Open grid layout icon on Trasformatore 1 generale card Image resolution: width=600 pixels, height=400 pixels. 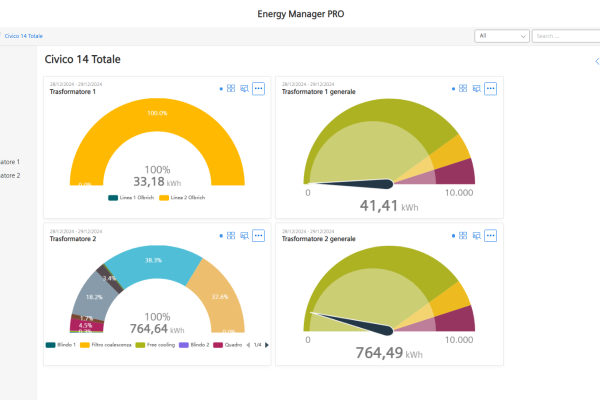pyautogui.click(x=463, y=88)
